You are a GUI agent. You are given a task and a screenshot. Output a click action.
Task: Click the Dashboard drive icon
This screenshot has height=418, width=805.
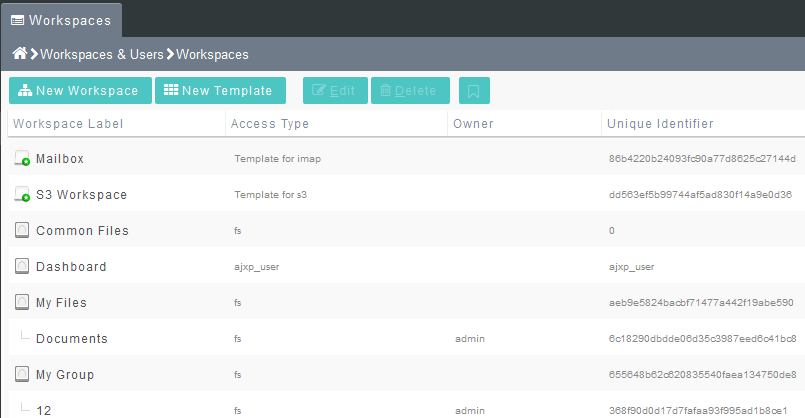[22, 267]
